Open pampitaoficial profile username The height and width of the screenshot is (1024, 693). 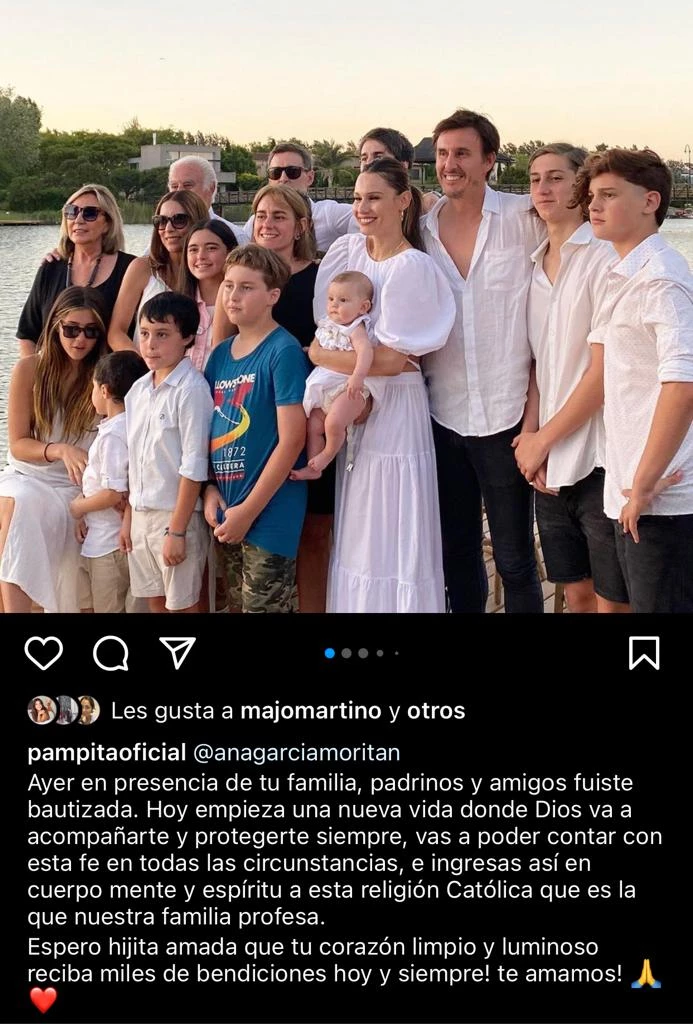click(x=107, y=752)
